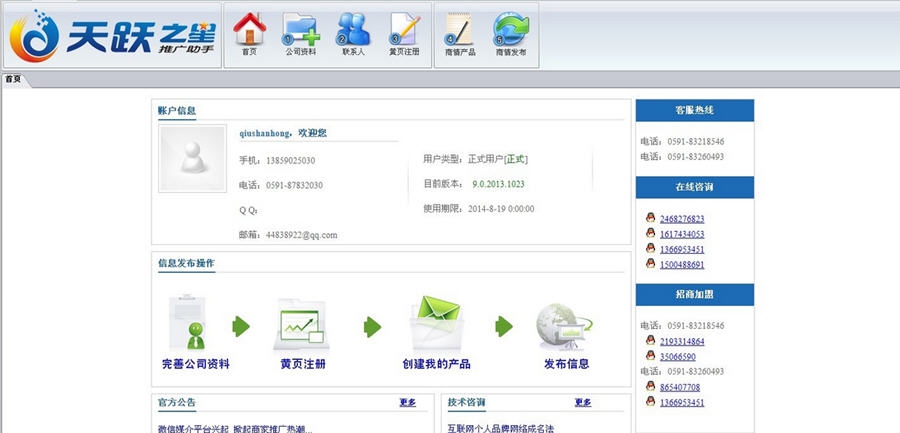Open QQ link 35066590
900x433 pixels.
pyautogui.click(x=678, y=357)
